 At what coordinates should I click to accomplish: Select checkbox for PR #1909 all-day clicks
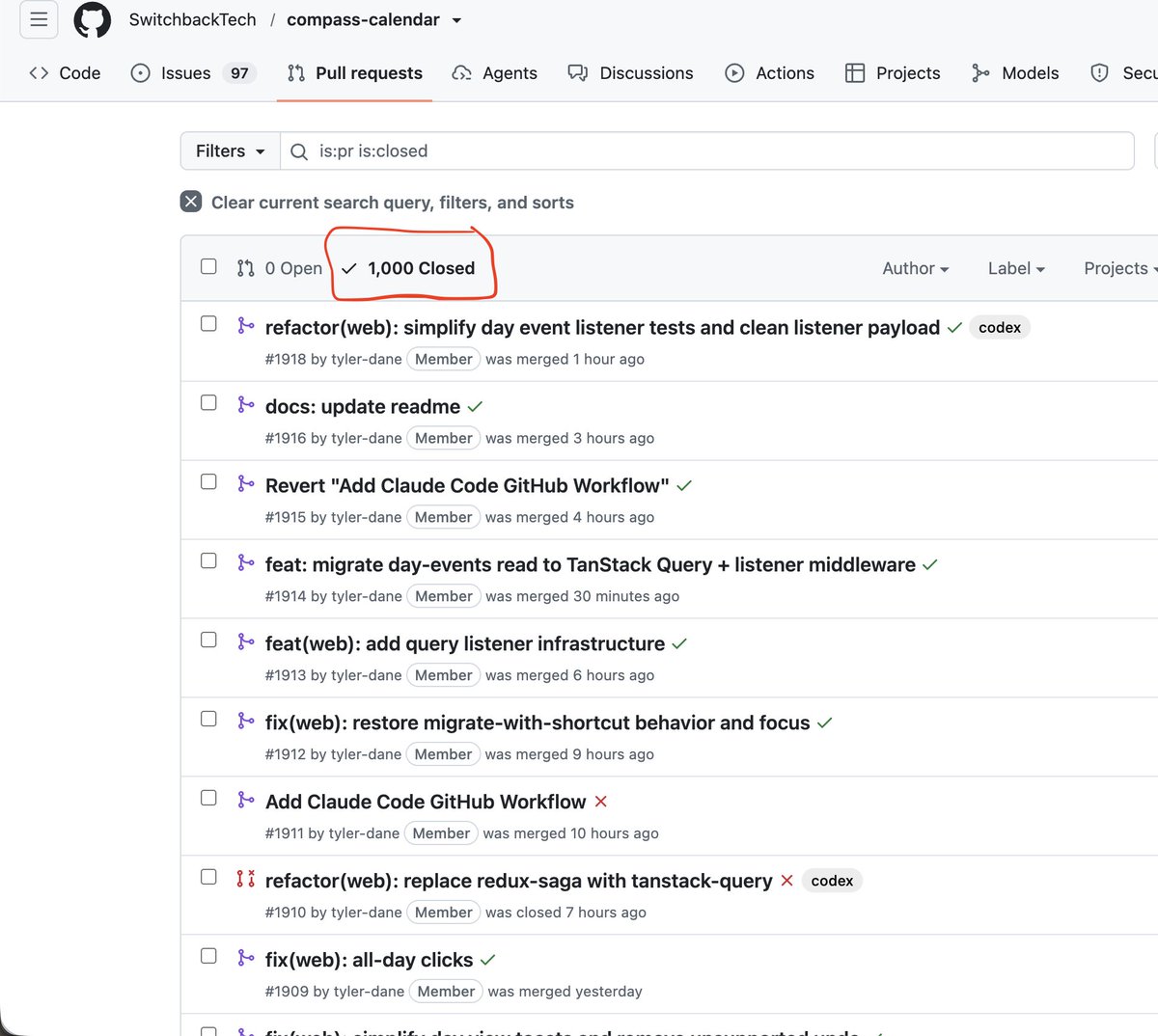pyautogui.click(x=208, y=956)
